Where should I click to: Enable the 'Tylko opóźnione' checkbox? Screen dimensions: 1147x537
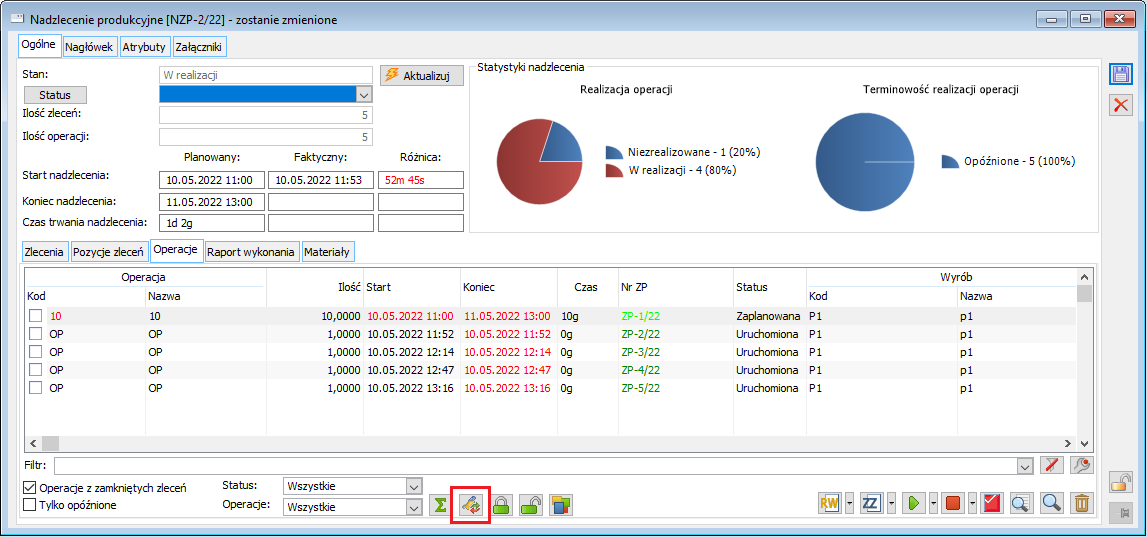pos(30,505)
